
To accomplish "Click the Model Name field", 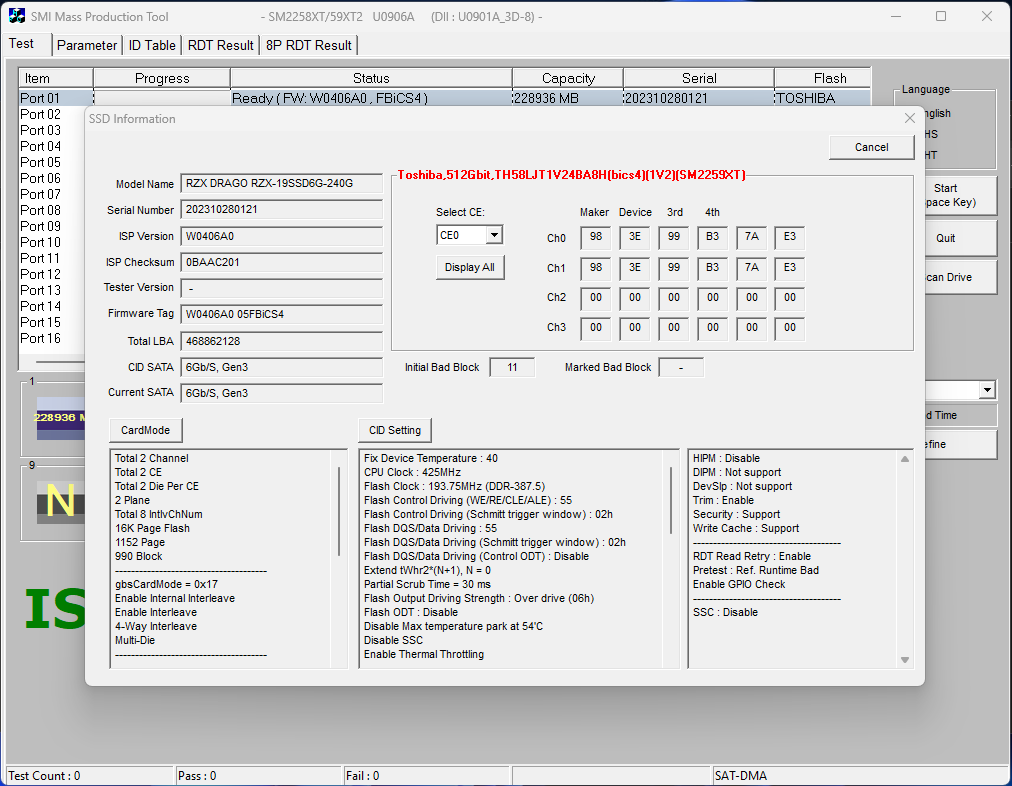I will tap(281, 184).
